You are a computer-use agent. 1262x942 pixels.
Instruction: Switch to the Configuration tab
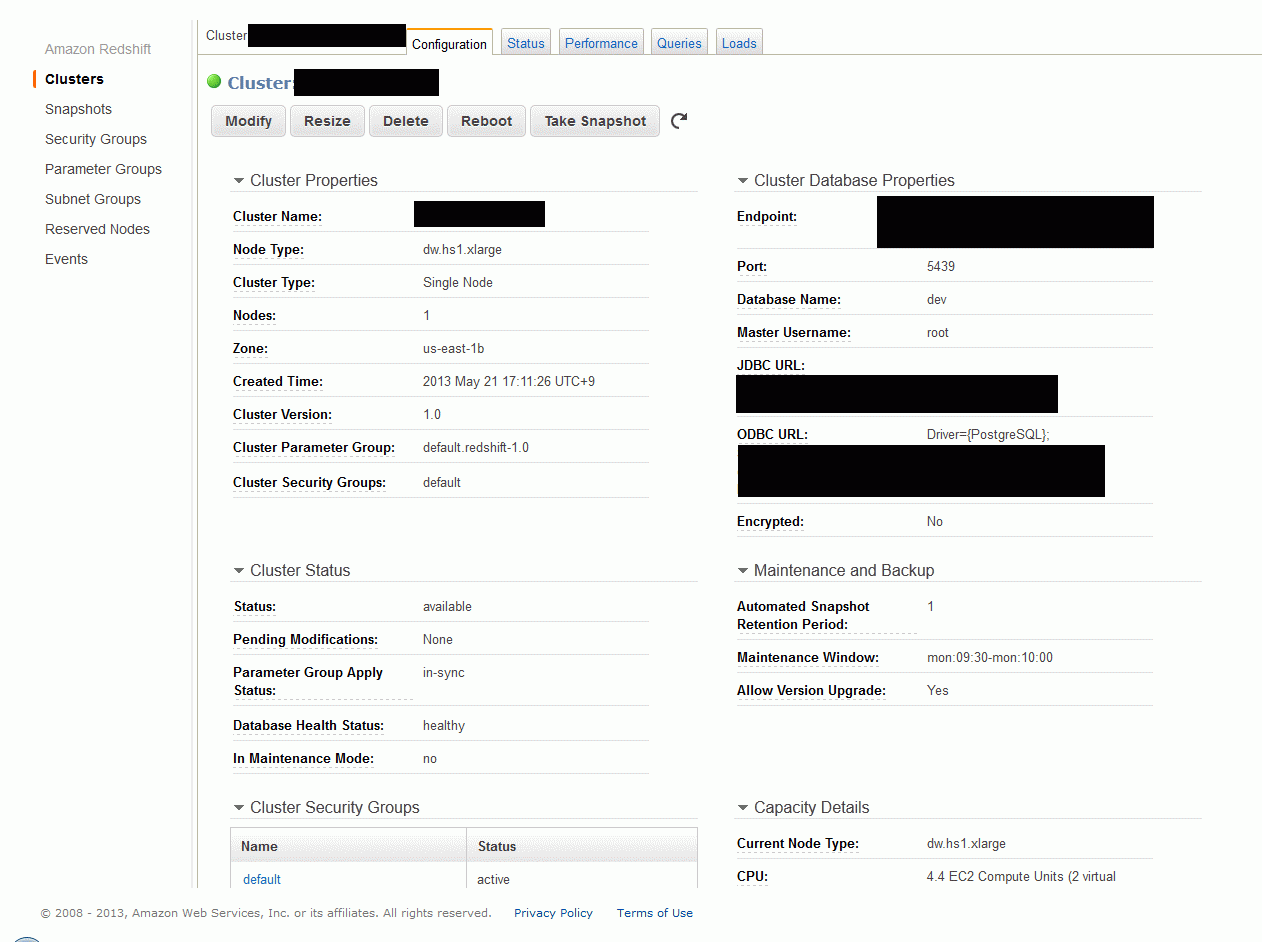click(x=449, y=43)
